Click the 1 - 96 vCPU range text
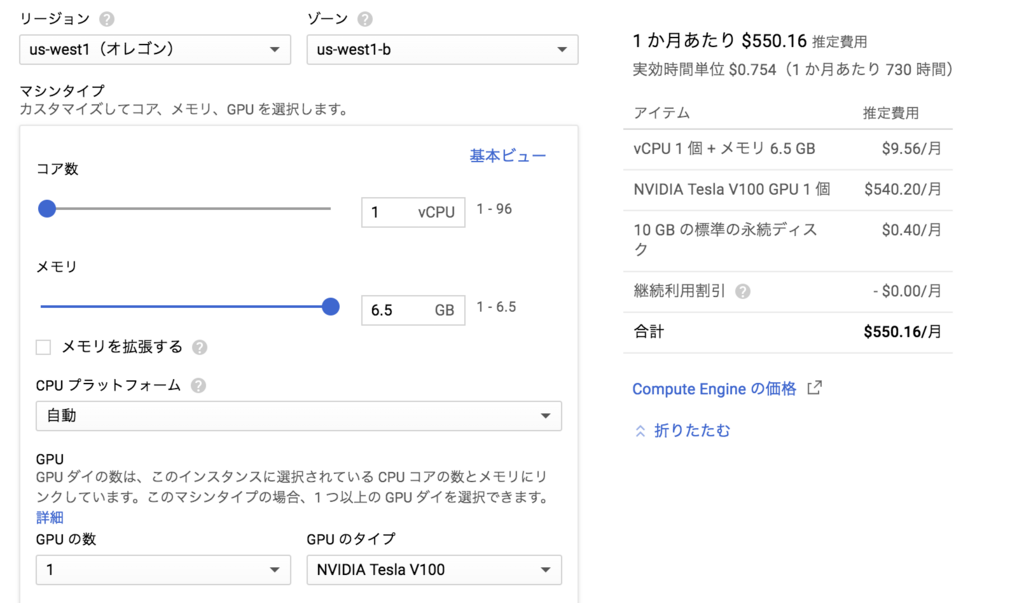Image resolution: width=1024 pixels, height=603 pixels. 494,209
